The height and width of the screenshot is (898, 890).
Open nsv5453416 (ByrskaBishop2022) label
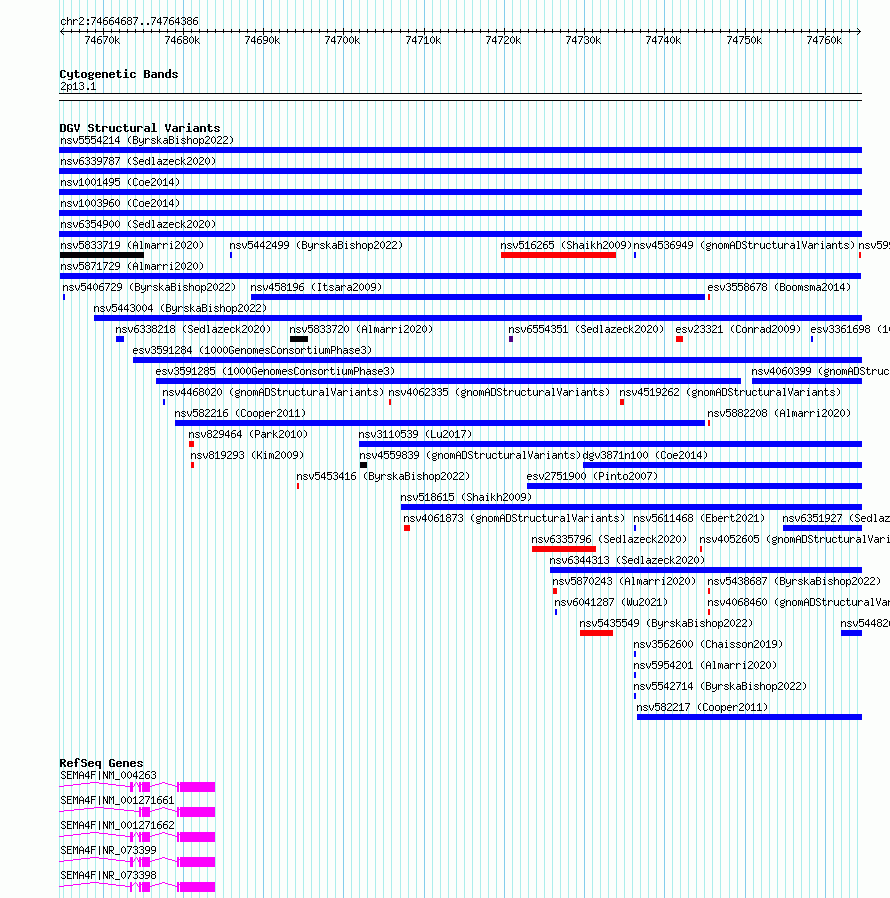tap(383, 476)
